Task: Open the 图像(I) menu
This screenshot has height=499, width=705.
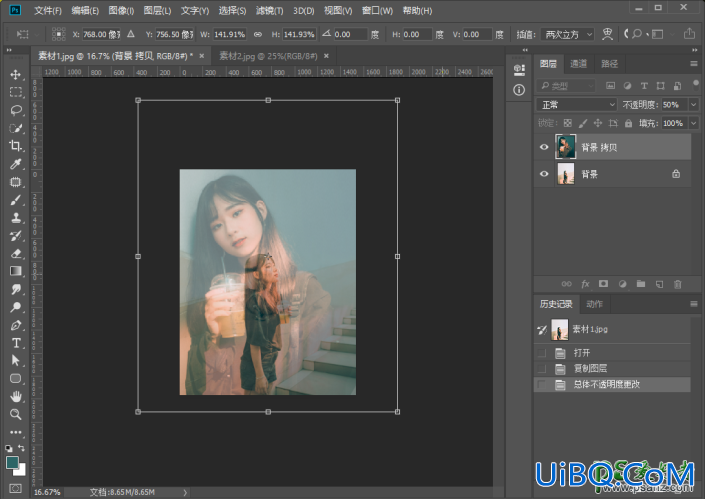Action: (121, 10)
